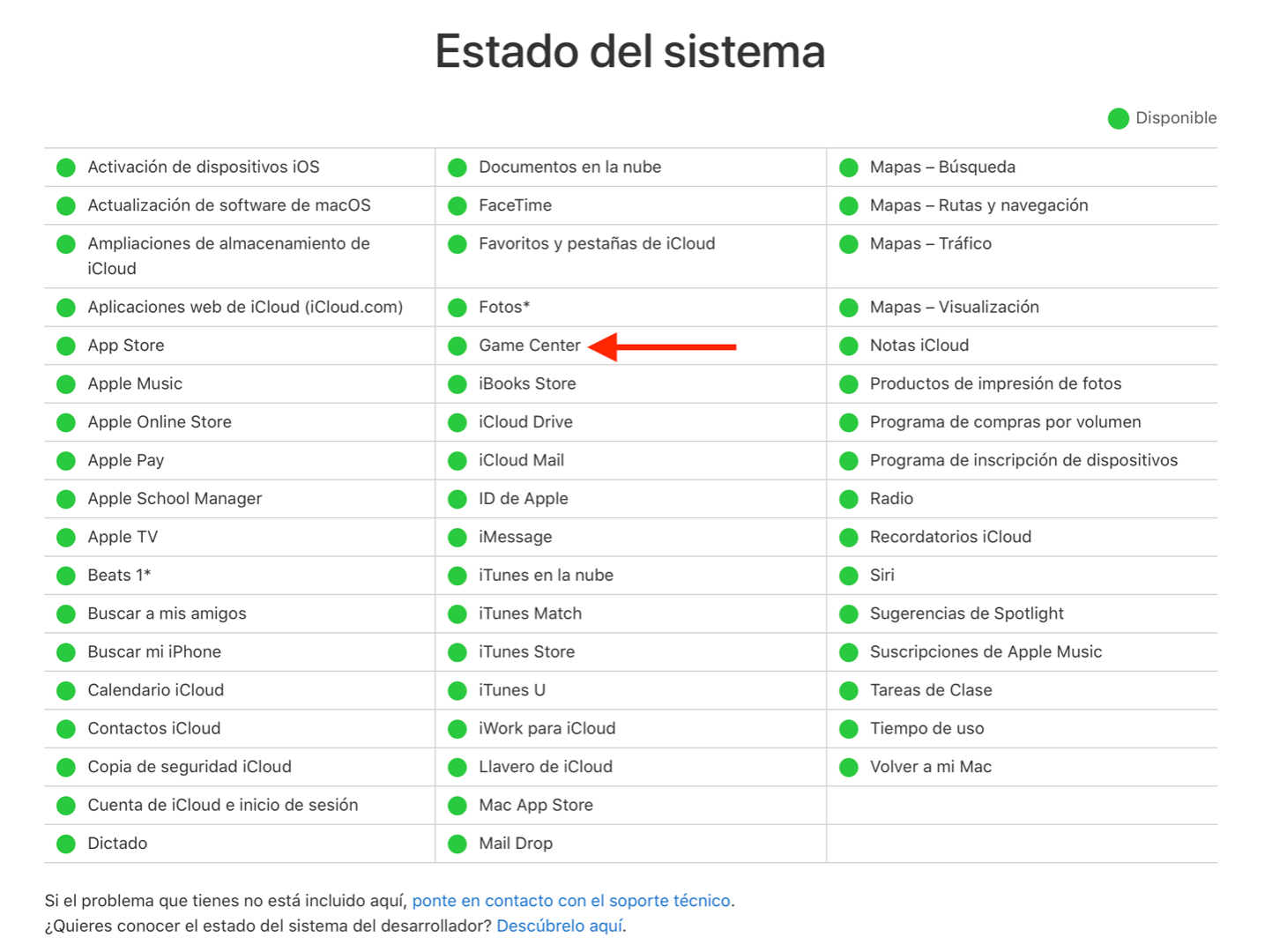Click the green dot next to iMessage
Screen dimensions: 1287x952
pyautogui.click(x=457, y=538)
